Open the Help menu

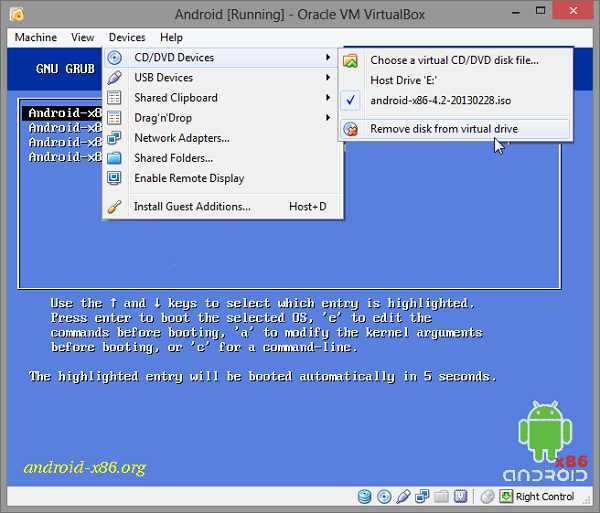[x=171, y=37]
